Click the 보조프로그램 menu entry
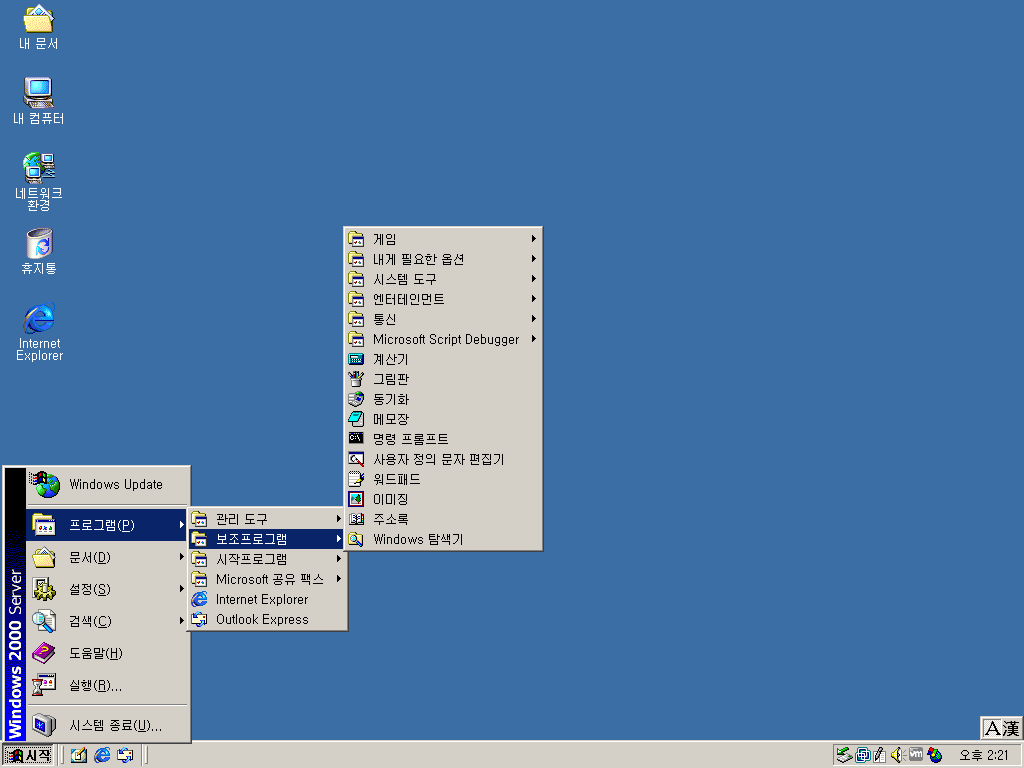This screenshot has width=1024, height=768. click(266, 539)
